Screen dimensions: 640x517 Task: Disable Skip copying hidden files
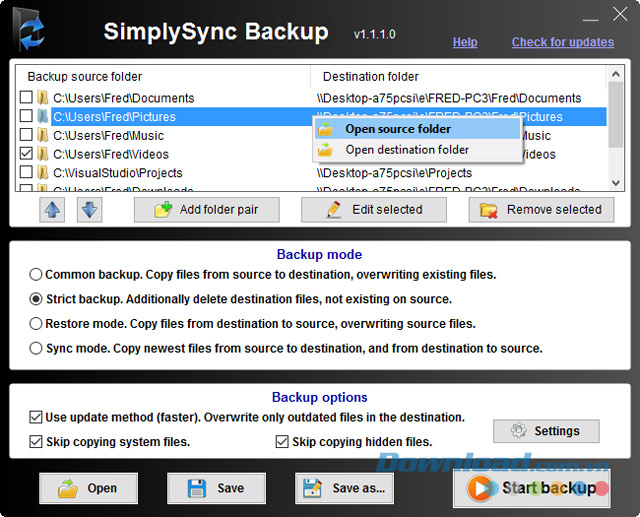(281, 441)
